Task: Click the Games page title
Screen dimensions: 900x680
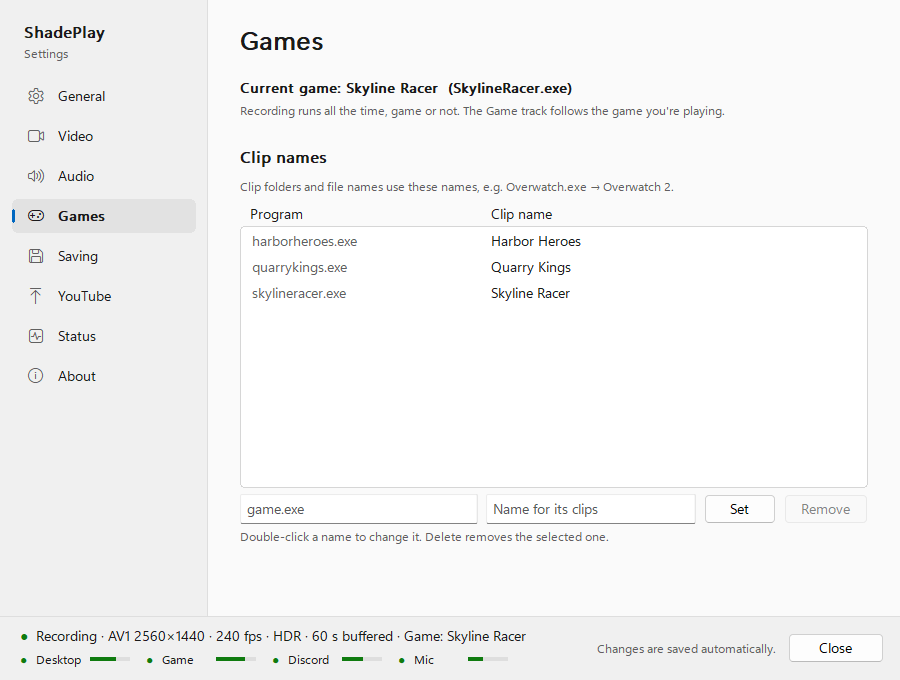Action: 281,41
